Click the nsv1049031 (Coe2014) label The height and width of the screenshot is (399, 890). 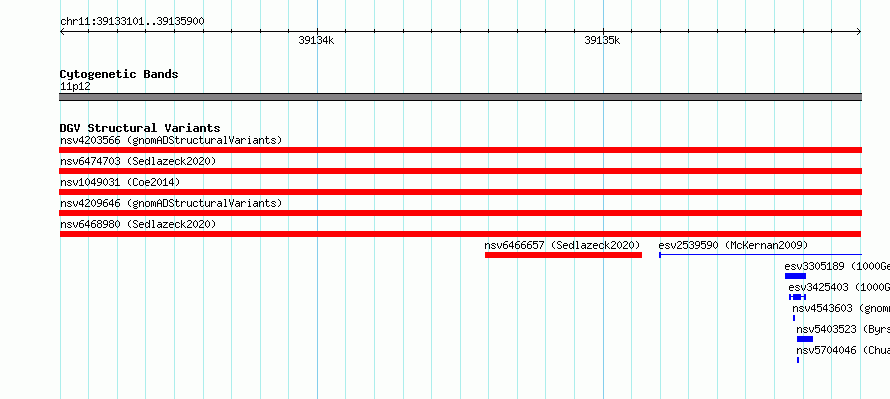tap(120, 182)
